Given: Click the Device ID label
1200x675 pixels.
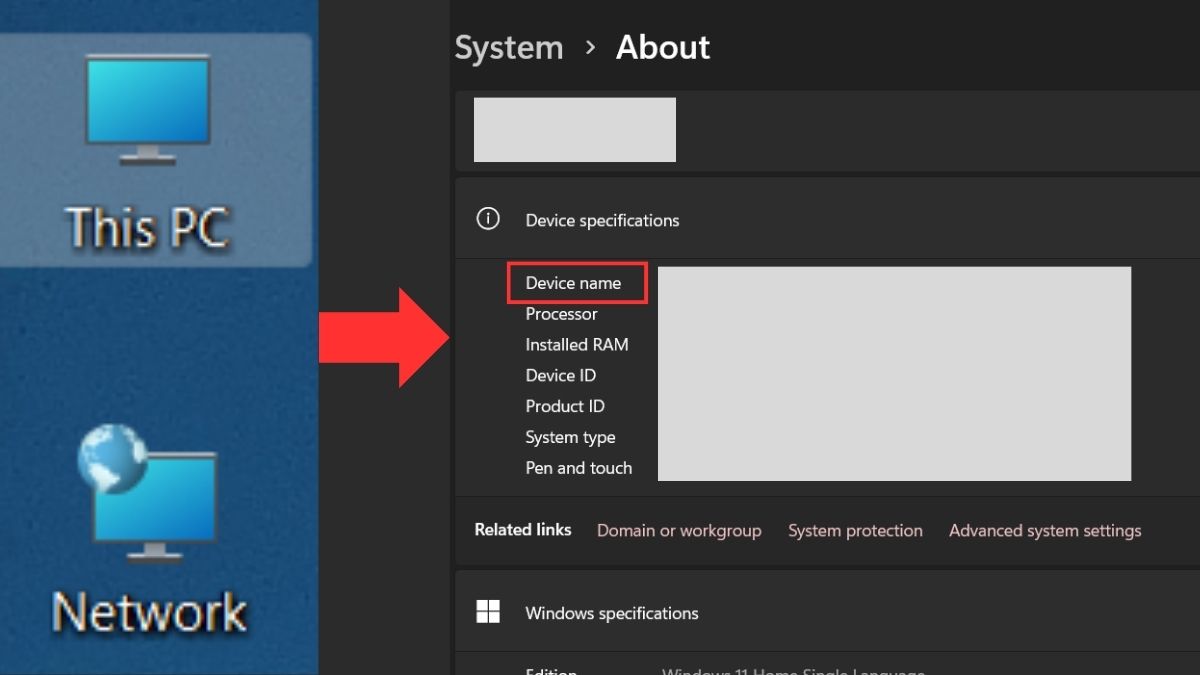Looking at the screenshot, I should [561, 375].
